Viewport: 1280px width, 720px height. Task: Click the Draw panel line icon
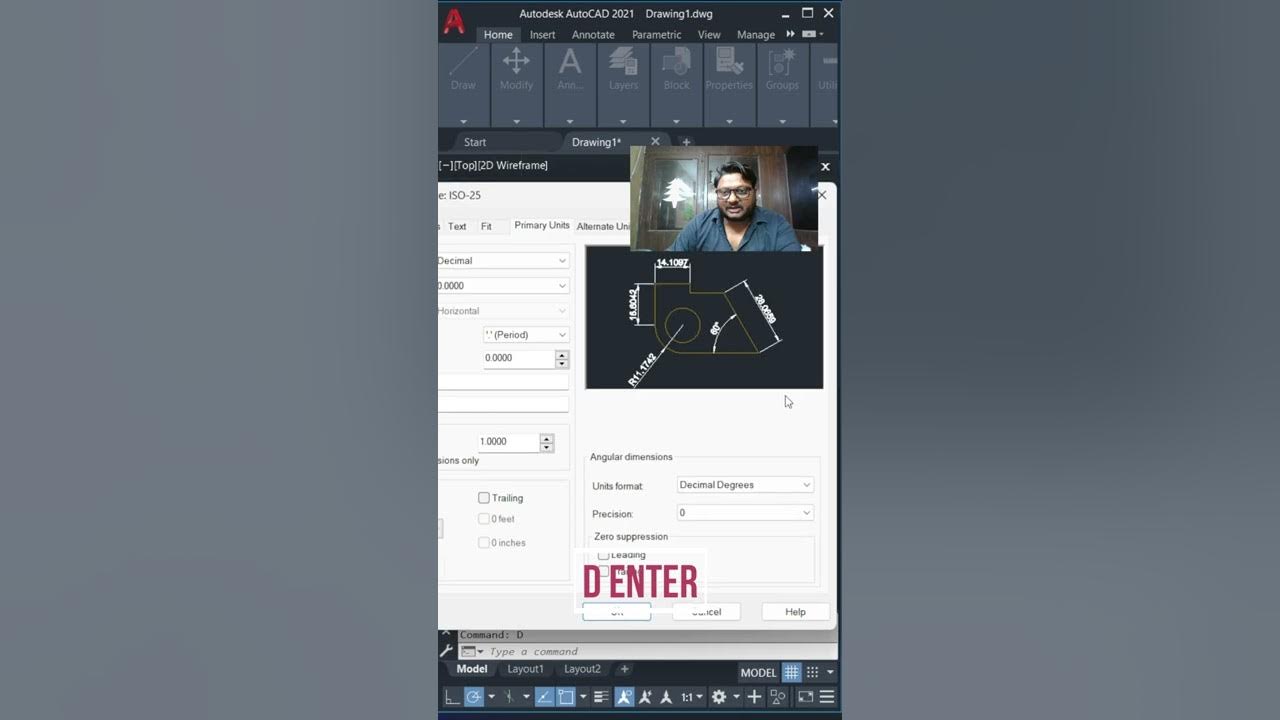(463, 62)
